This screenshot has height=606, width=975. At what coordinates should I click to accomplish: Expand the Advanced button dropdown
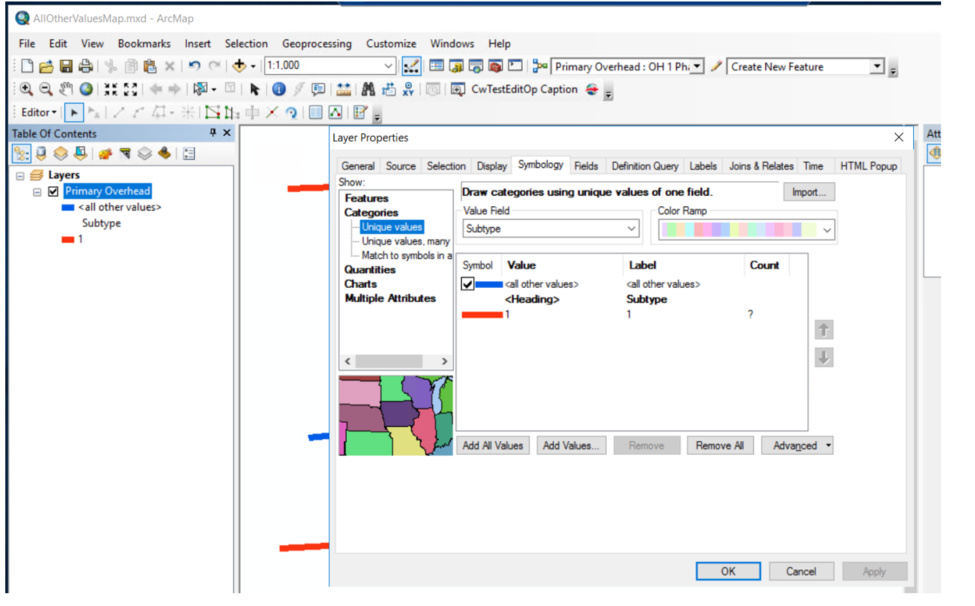click(x=828, y=446)
